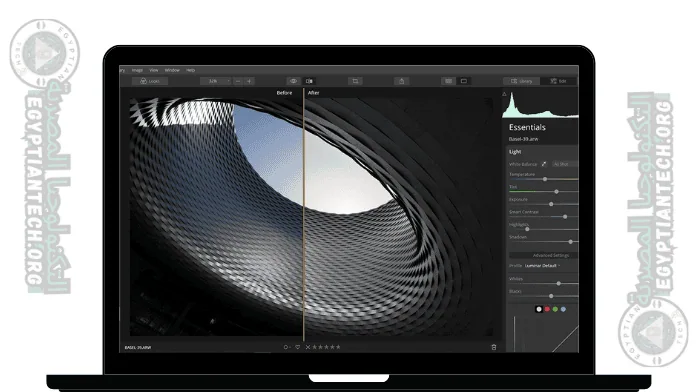
Task: Toggle the heart favorite icon
Action: tap(297, 347)
